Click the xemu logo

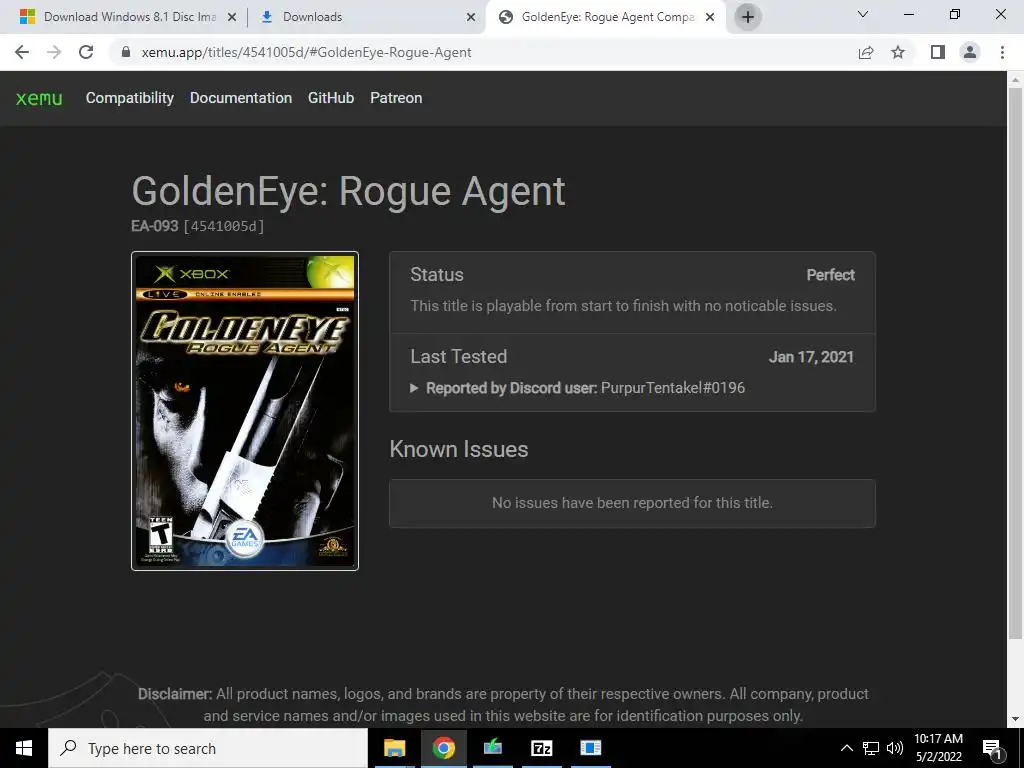coord(39,99)
